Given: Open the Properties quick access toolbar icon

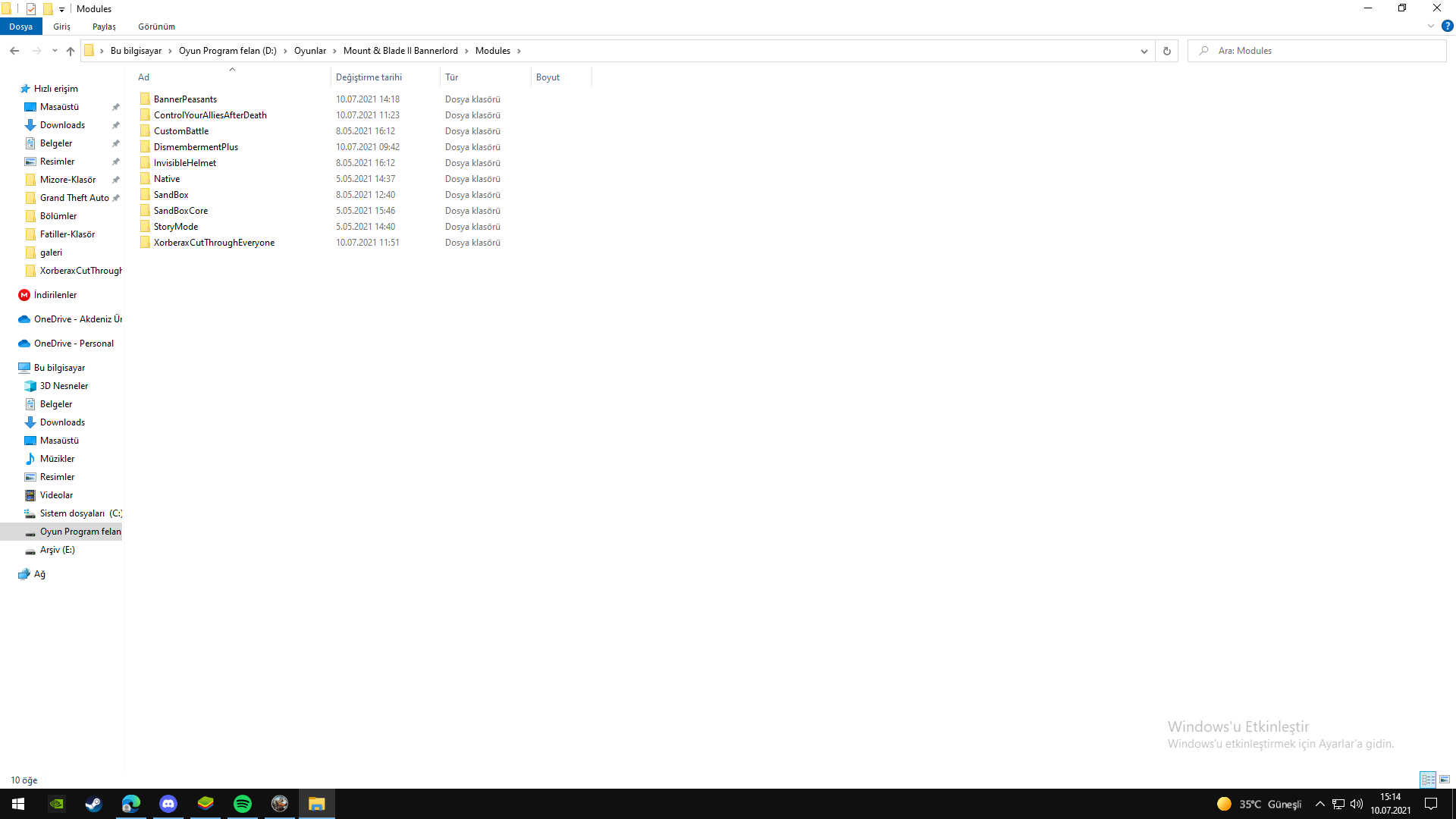Looking at the screenshot, I should [x=31, y=9].
